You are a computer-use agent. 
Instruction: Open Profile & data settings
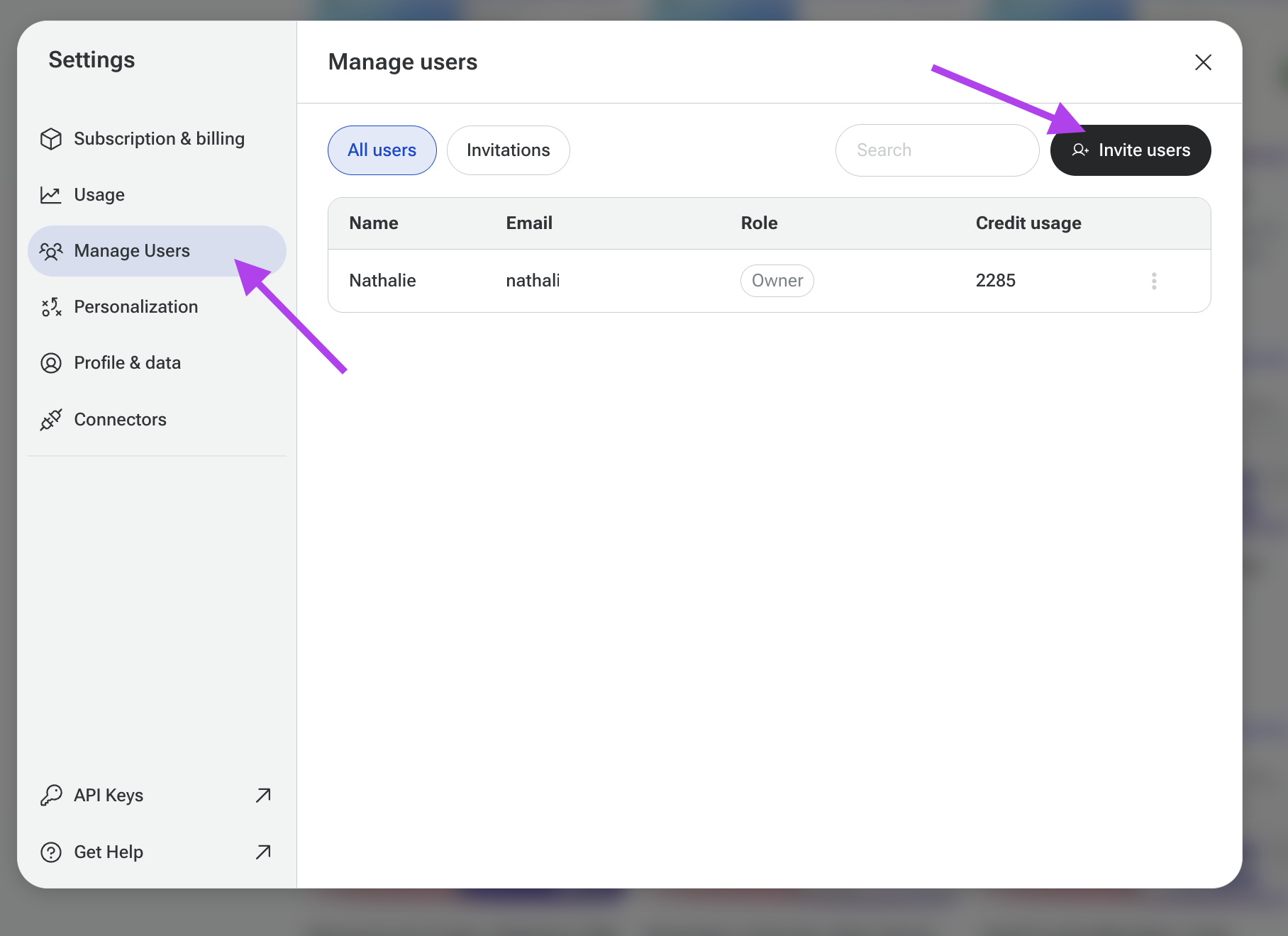coord(157,363)
